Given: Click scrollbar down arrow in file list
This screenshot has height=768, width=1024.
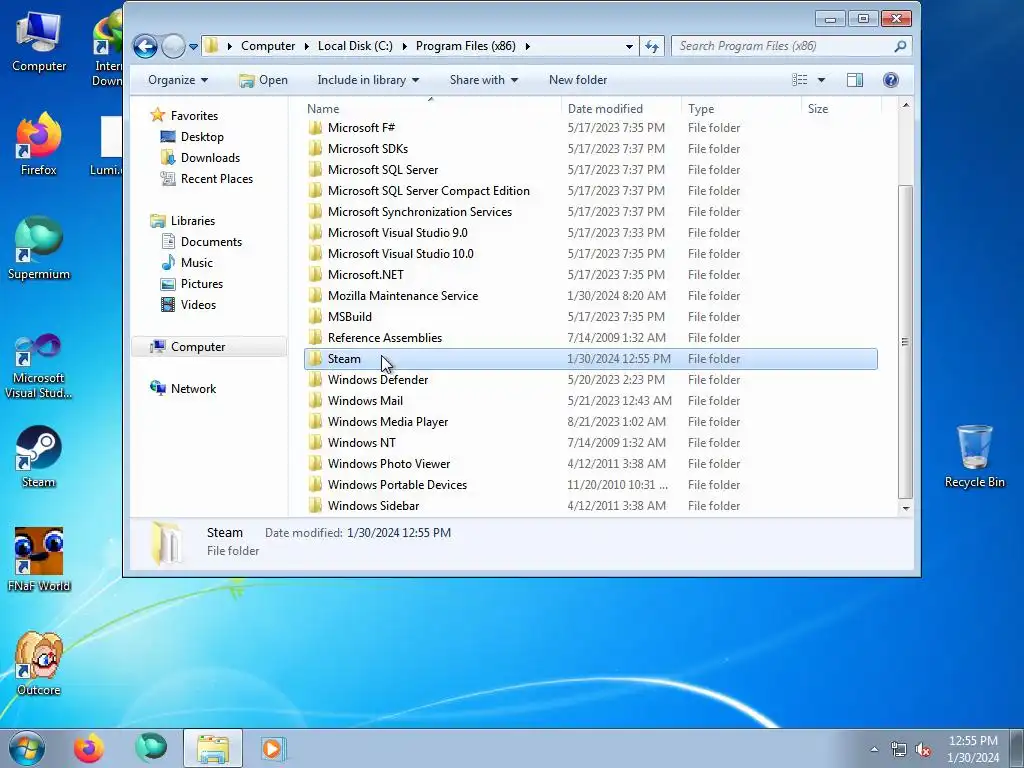Looking at the screenshot, I should (905, 508).
